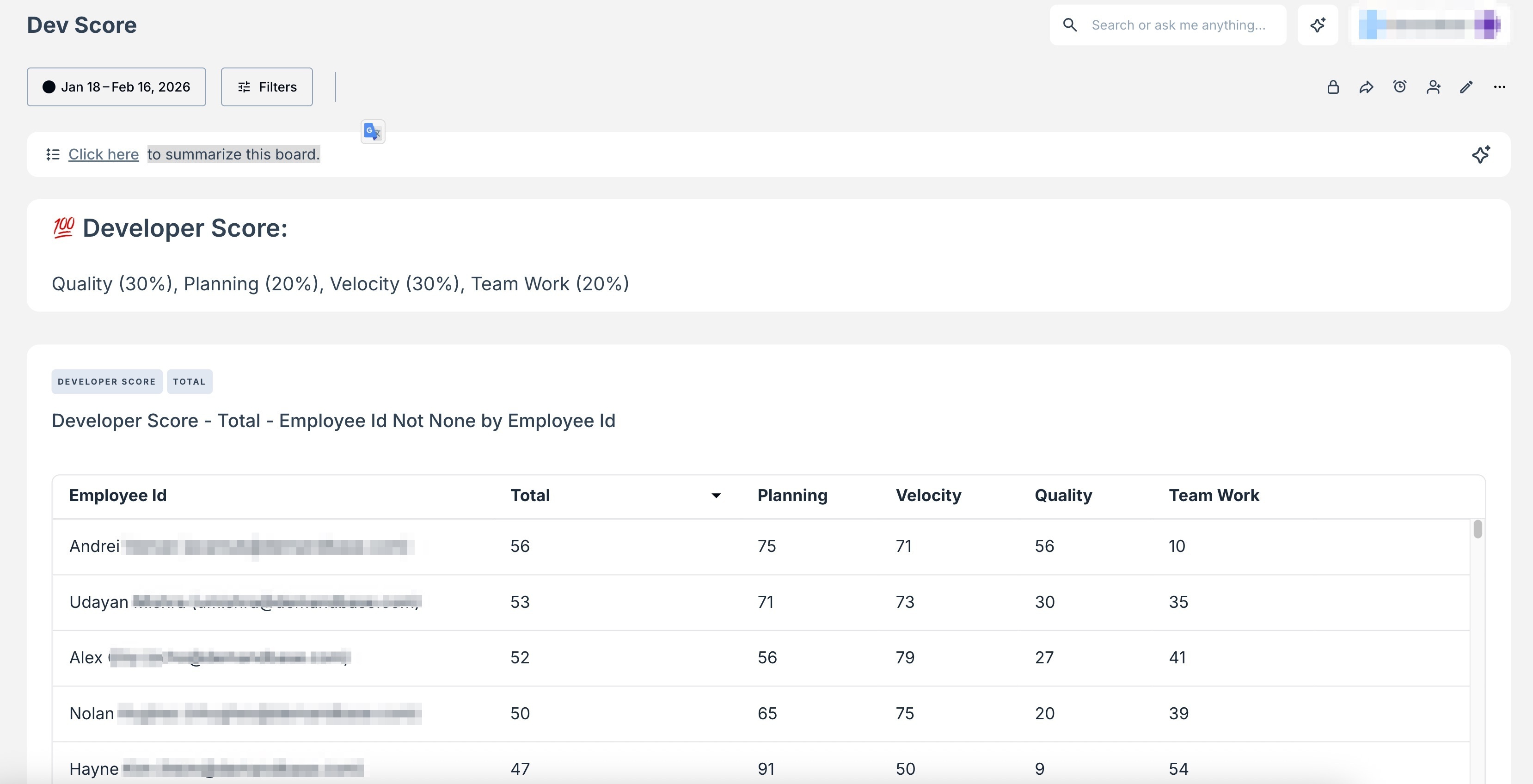This screenshot has height=784, width=1533.
Task: Edit the board using the pencil icon
Action: (x=1466, y=87)
